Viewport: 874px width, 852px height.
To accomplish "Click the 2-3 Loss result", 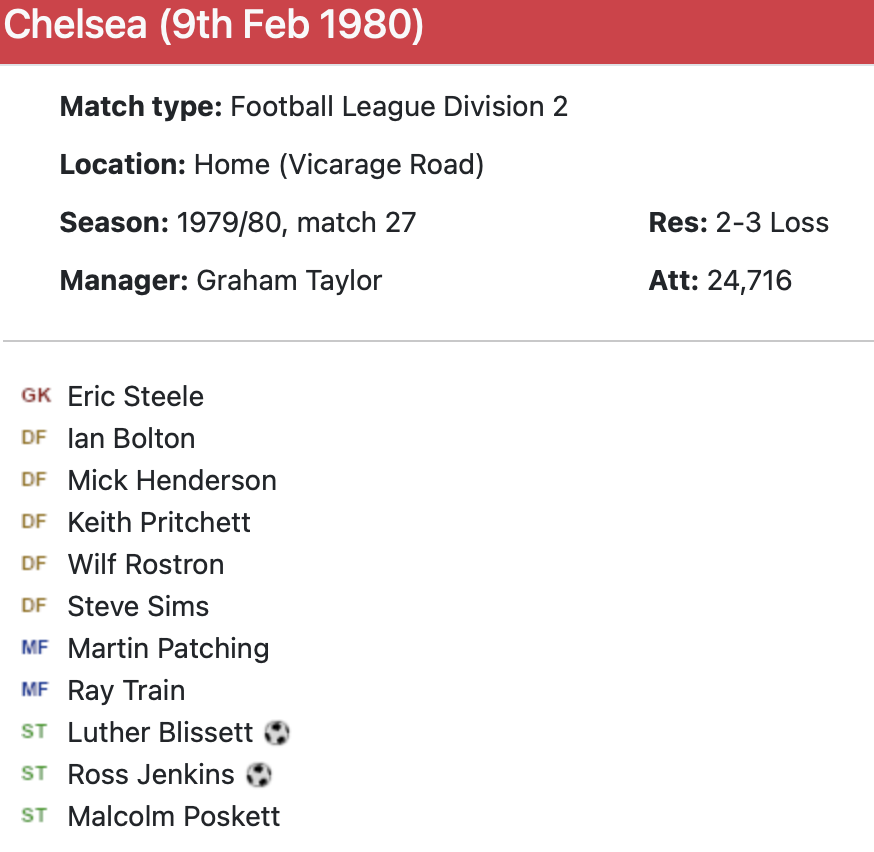I will (772, 222).
